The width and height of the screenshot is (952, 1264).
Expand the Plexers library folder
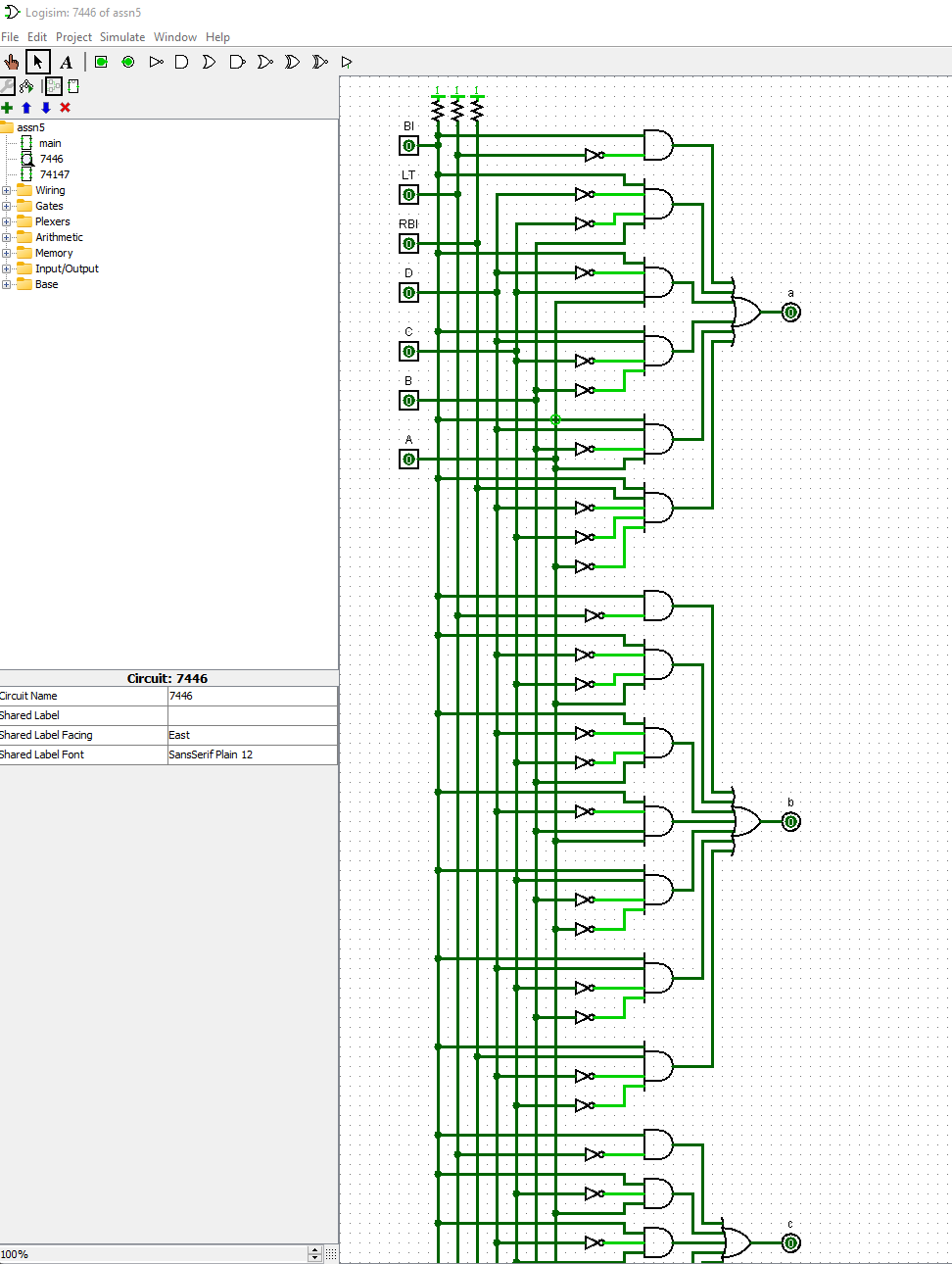click(6, 221)
